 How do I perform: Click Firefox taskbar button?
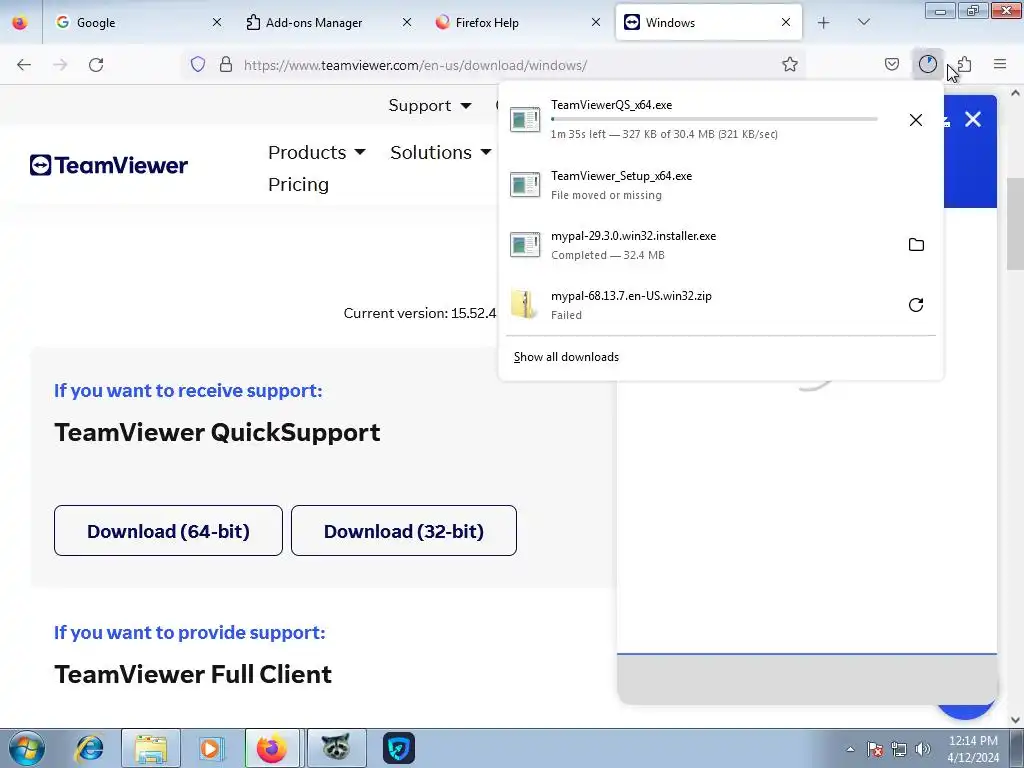[272, 748]
